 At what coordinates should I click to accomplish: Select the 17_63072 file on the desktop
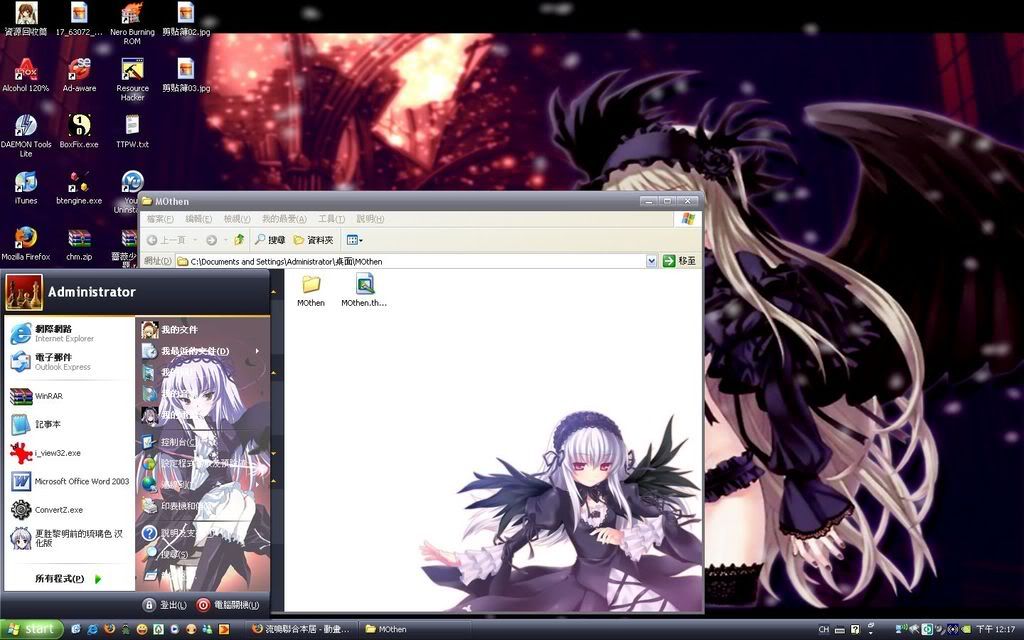point(79,19)
